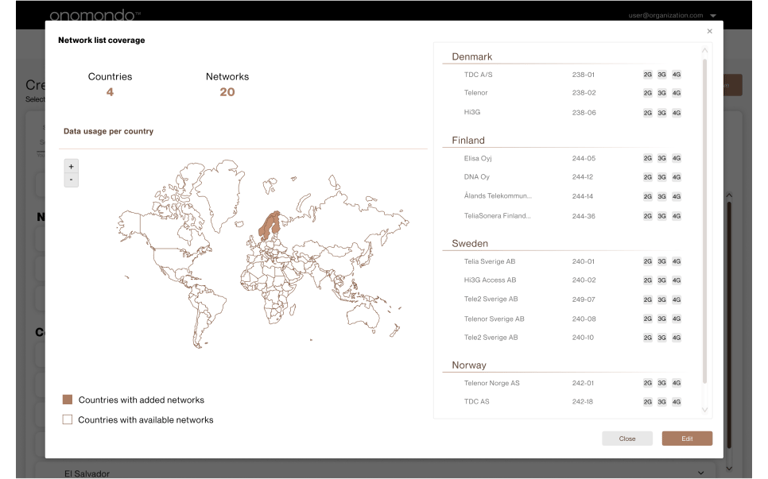
Task: Click the onomondo logo
Action: coord(94,15)
